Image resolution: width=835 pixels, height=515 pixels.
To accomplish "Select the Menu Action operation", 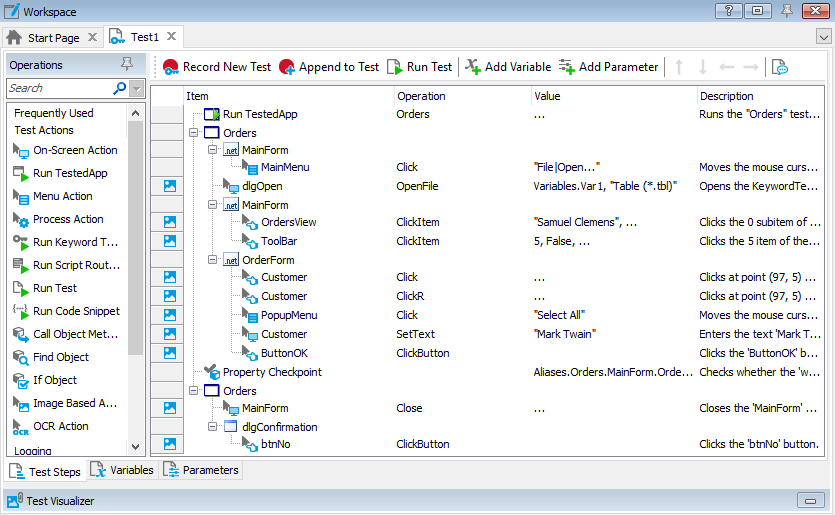I will pos(53,197).
